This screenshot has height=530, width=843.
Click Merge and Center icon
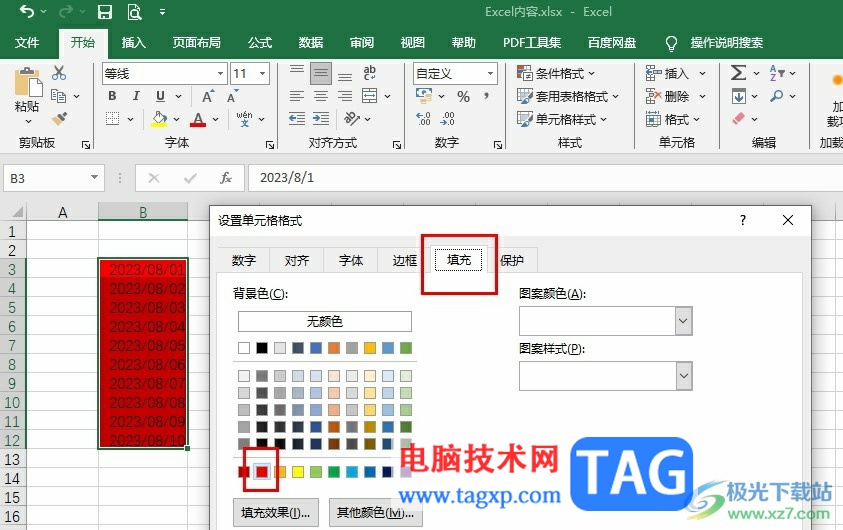pyautogui.click(x=369, y=96)
